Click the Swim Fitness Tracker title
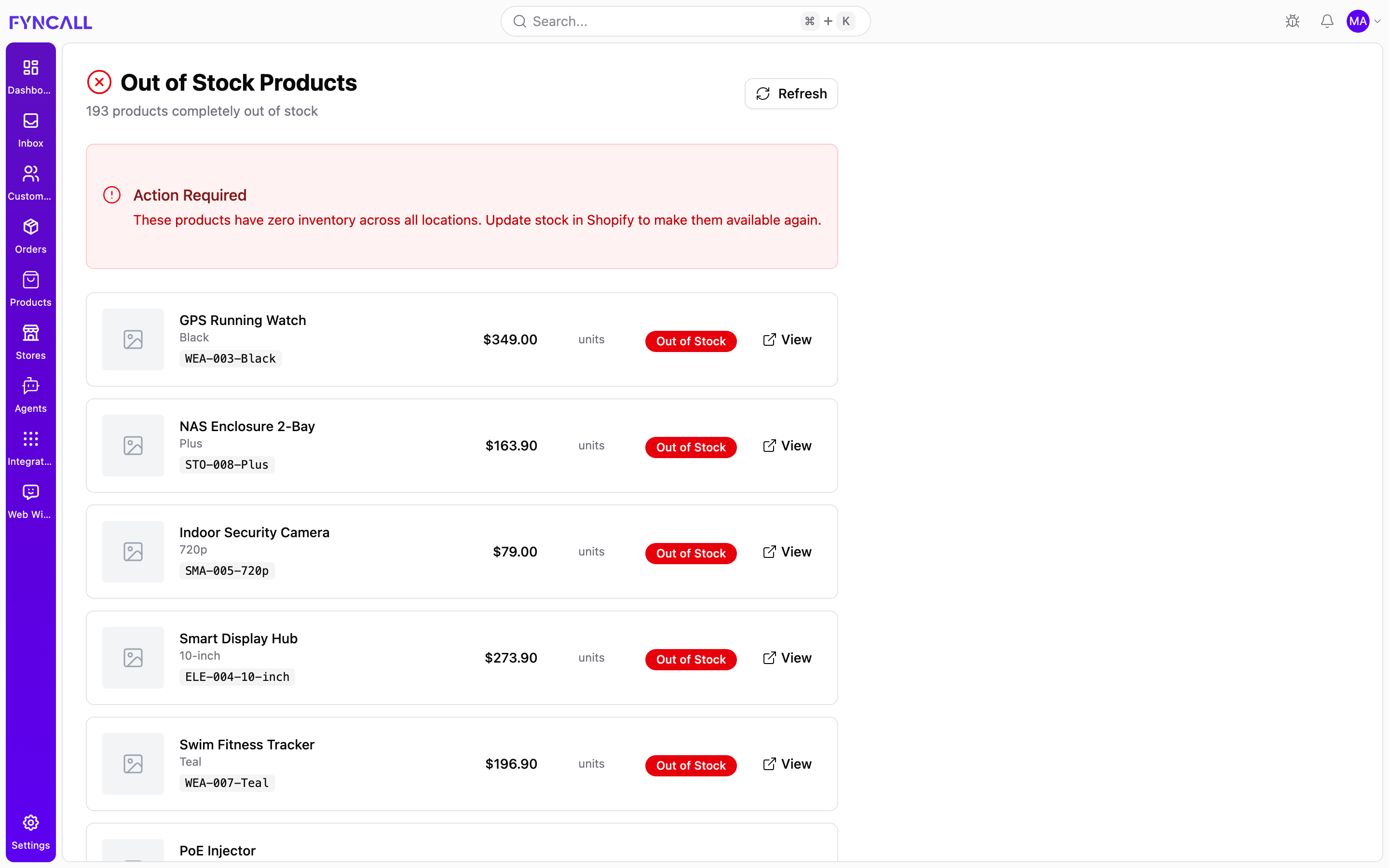The height and width of the screenshot is (868, 1389). click(247, 745)
